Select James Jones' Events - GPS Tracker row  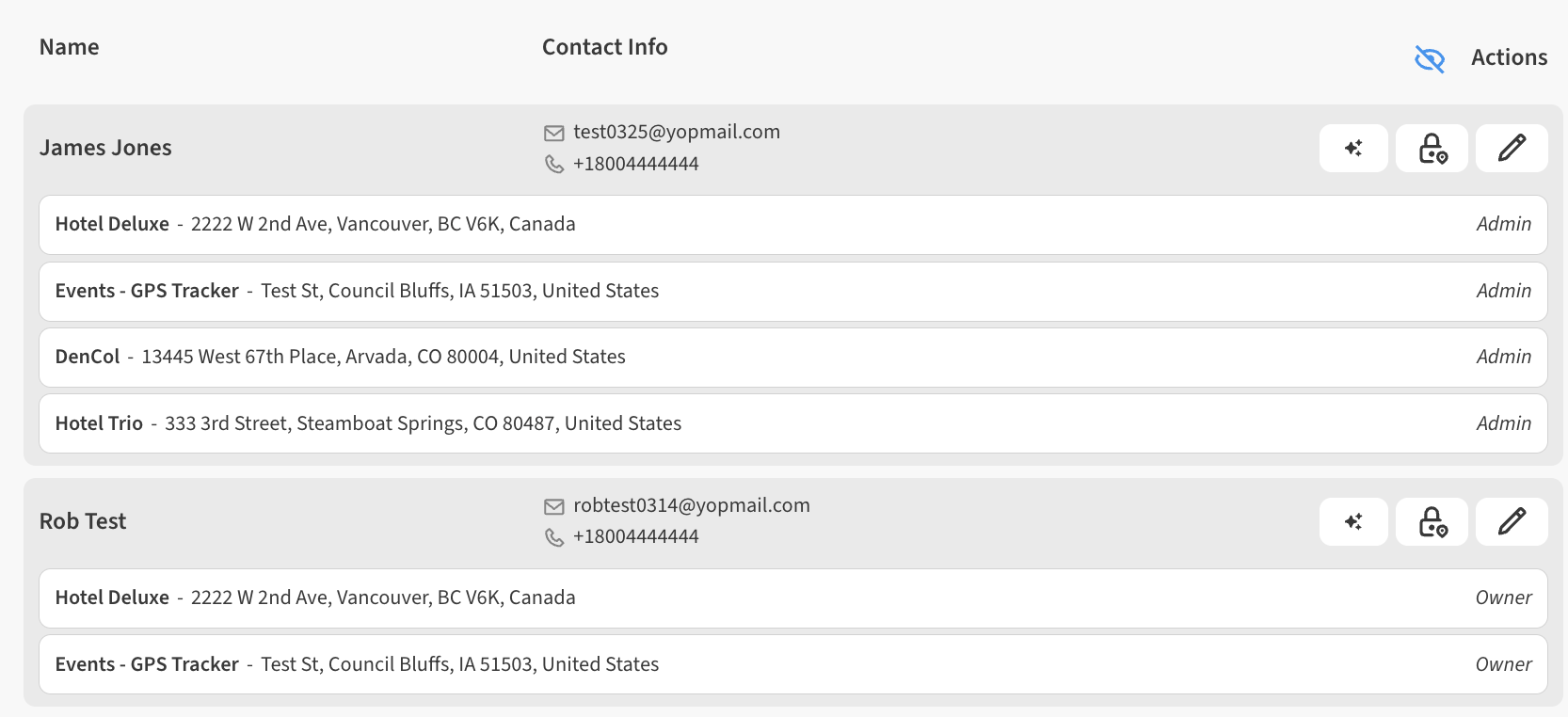point(792,292)
